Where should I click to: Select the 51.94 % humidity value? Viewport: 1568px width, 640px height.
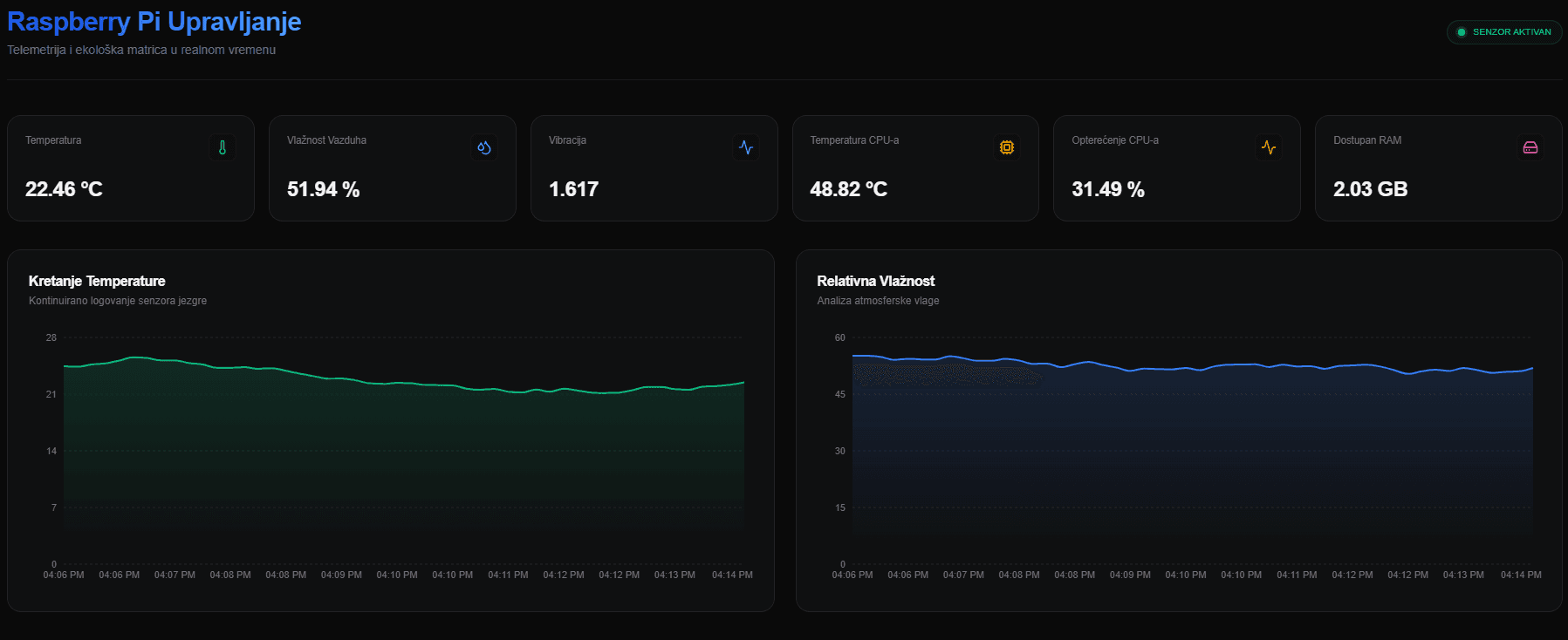323,189
